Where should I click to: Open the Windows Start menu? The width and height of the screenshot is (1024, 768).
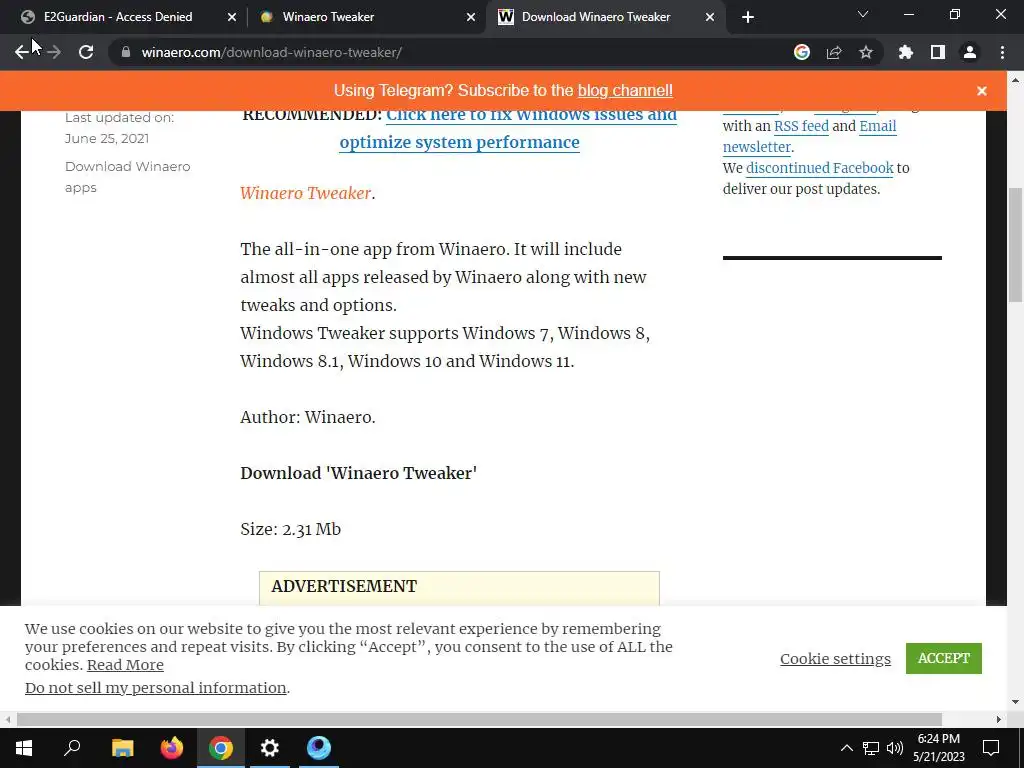24,748
